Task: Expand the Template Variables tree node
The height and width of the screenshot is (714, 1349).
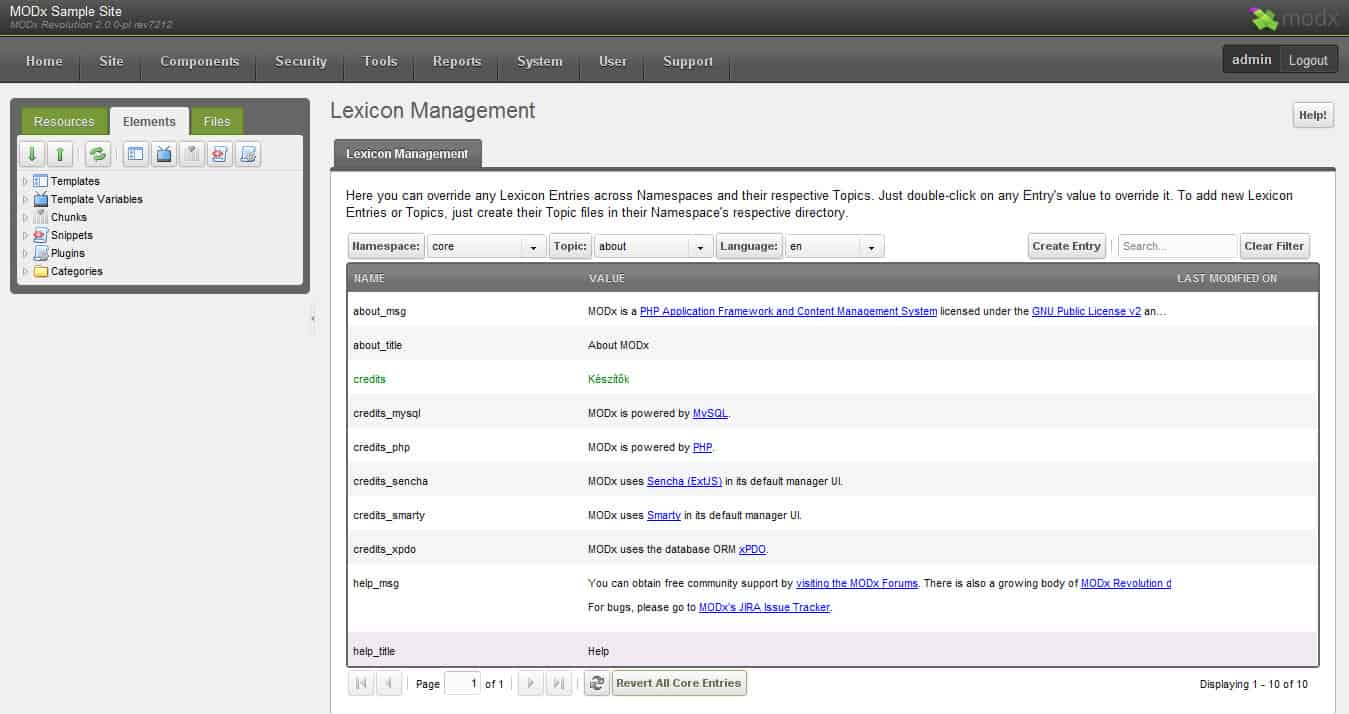Action: pyautogui.click(x=26, y=200)
